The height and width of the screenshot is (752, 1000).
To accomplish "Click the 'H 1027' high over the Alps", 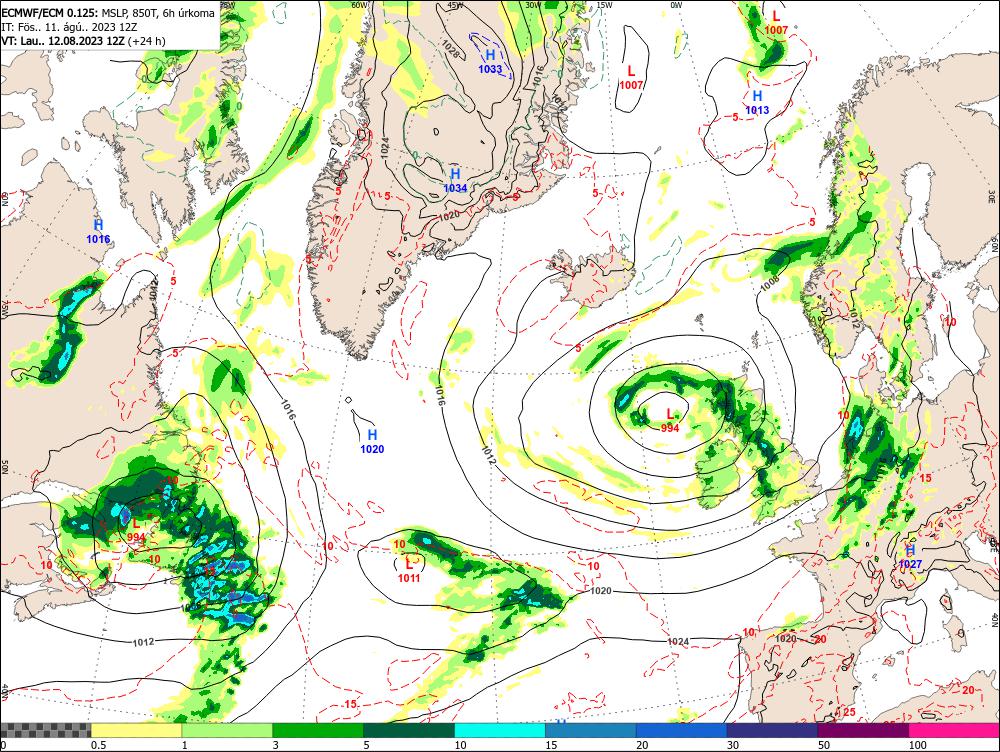I will coord(911,556).
